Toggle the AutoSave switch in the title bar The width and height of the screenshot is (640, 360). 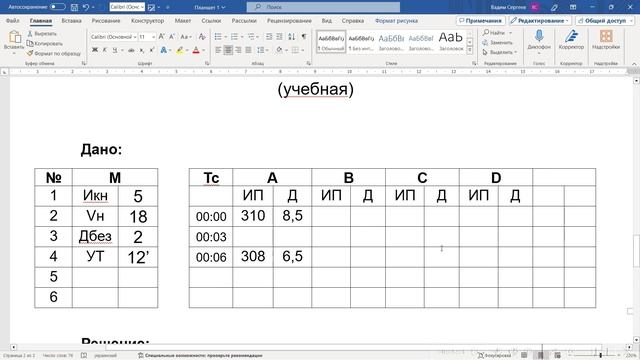pyautogui.click(x=58, y=7)
